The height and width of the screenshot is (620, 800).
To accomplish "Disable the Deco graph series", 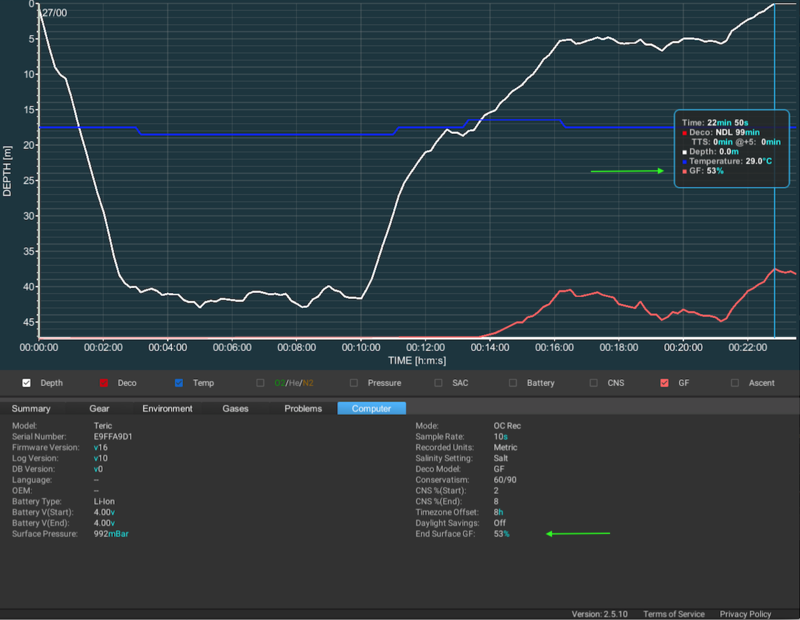I will coord(103,383).
